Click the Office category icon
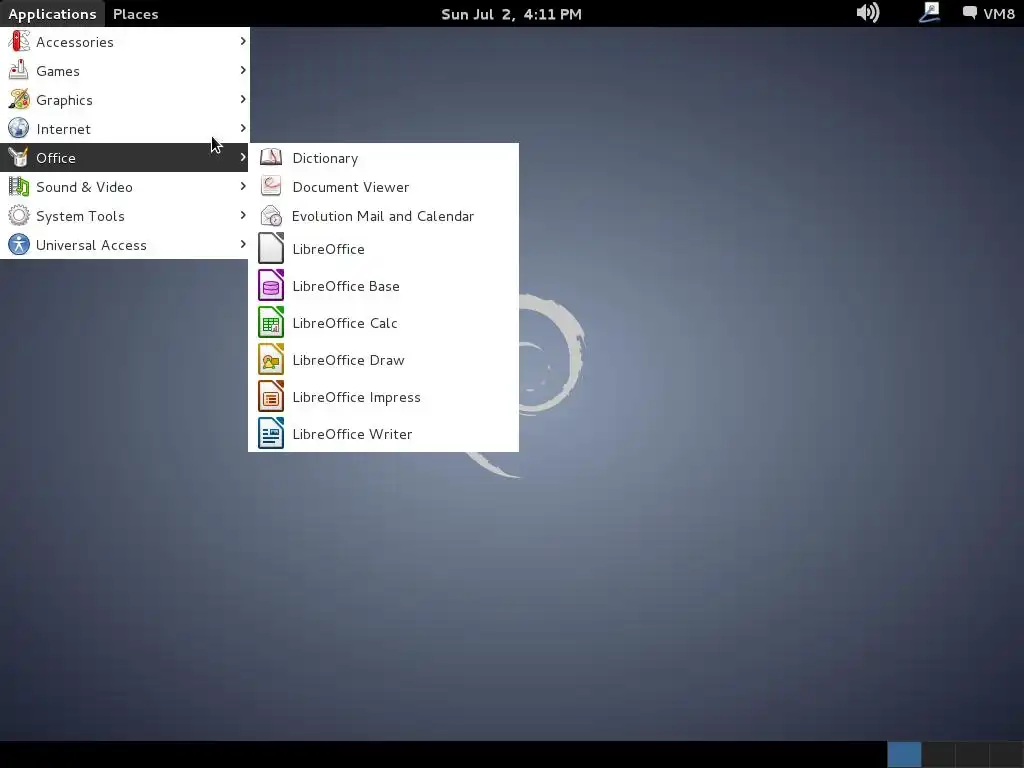Screen dimensions: 1024x768 coord(19,157)
